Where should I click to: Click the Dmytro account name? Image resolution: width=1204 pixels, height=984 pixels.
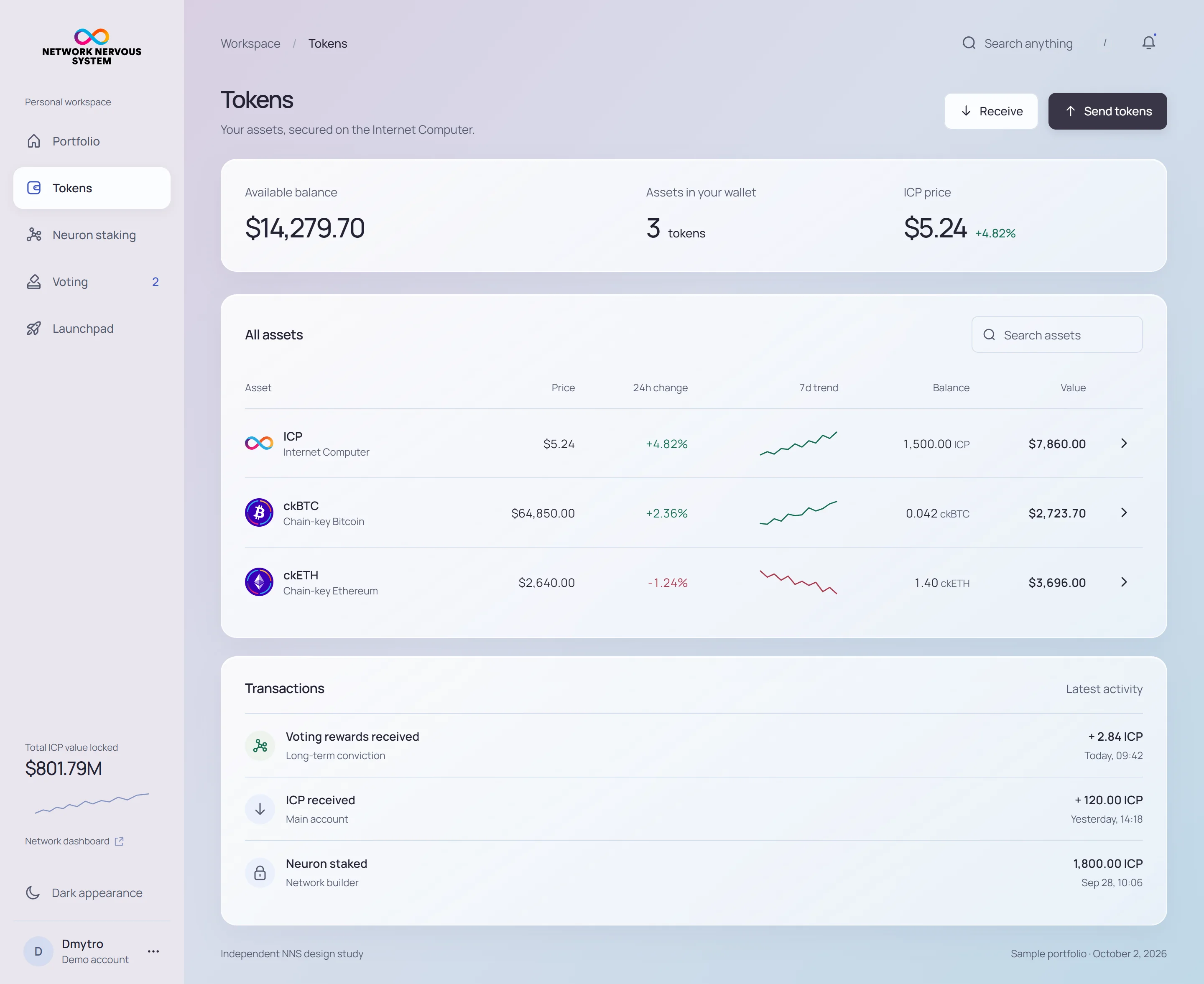tap(82, 944)
